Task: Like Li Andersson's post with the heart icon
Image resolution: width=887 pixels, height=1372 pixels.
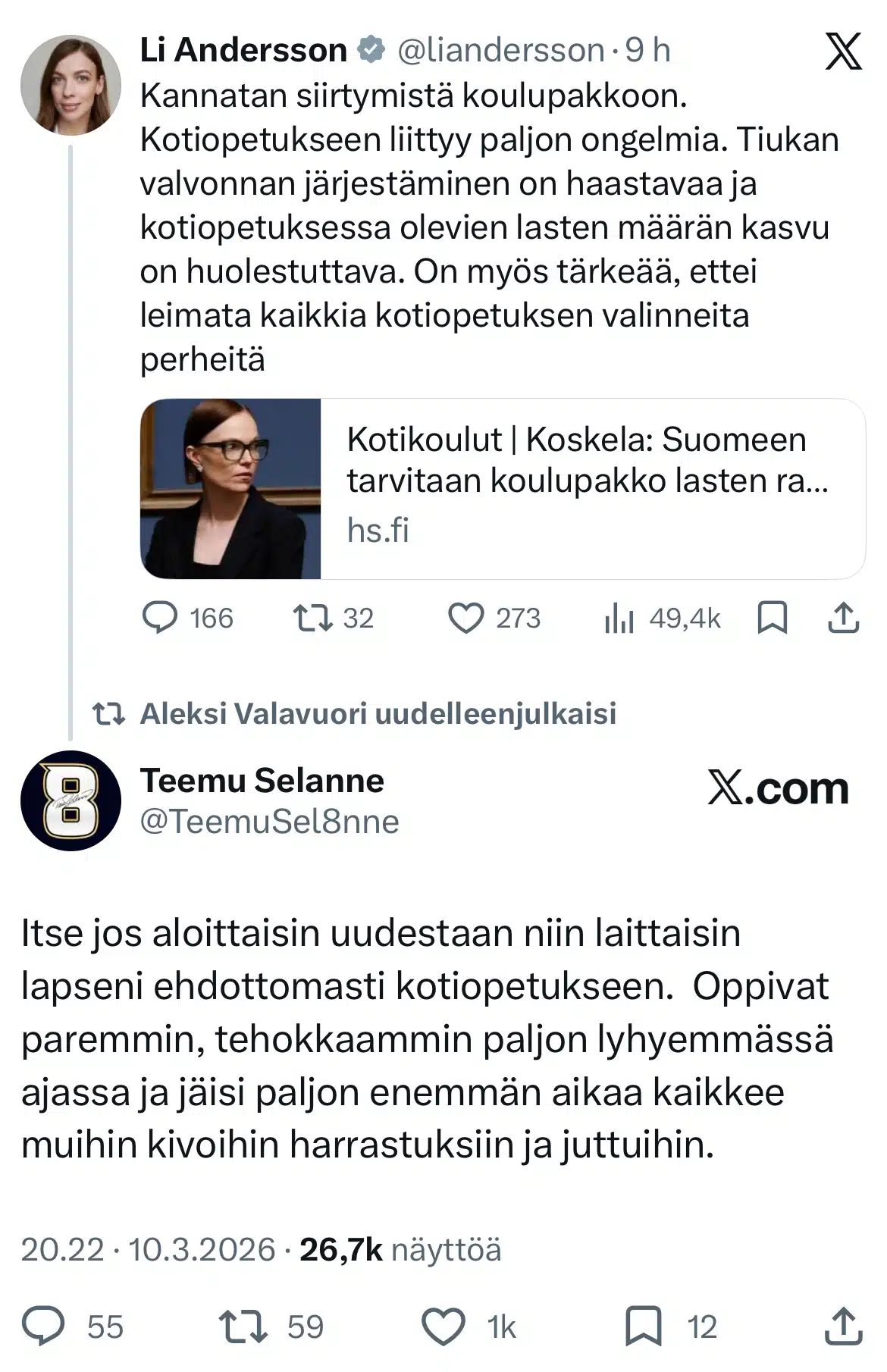Action: tap(465, 618)
